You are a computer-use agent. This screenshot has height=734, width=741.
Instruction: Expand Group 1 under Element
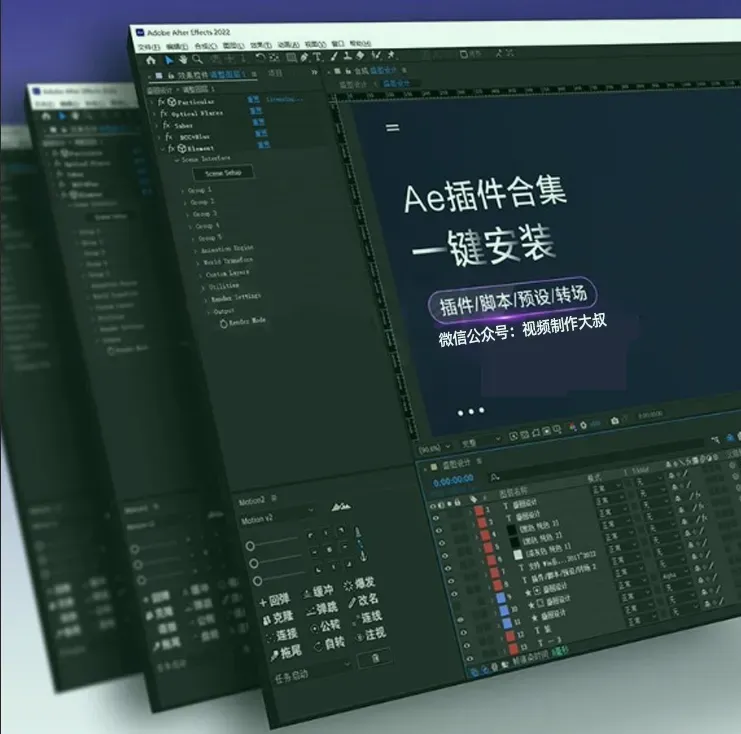[183, 191]
